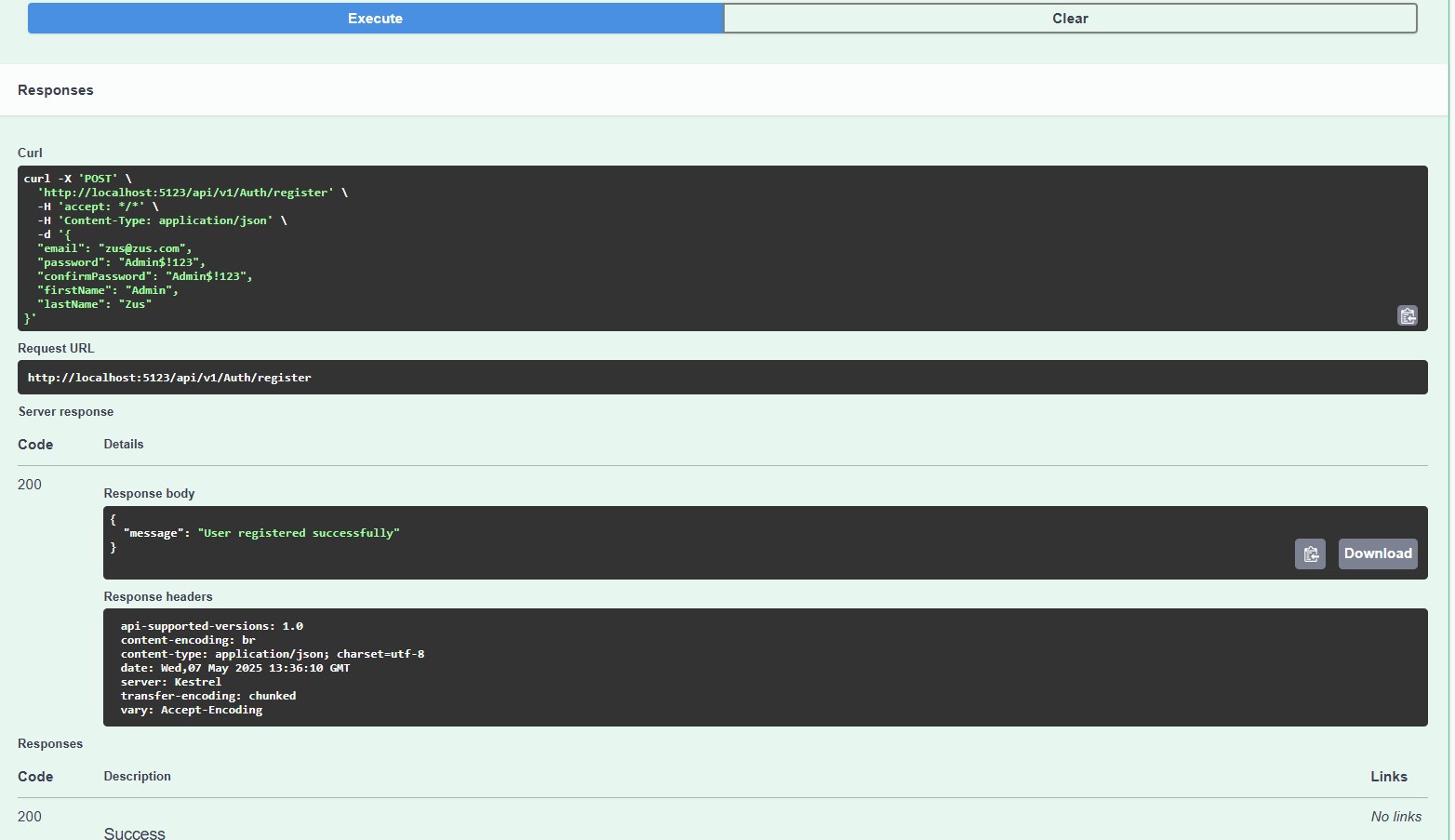Click the "firstName": "Admin" line
Screen dimensions: 1455x840
click(108, 290)
